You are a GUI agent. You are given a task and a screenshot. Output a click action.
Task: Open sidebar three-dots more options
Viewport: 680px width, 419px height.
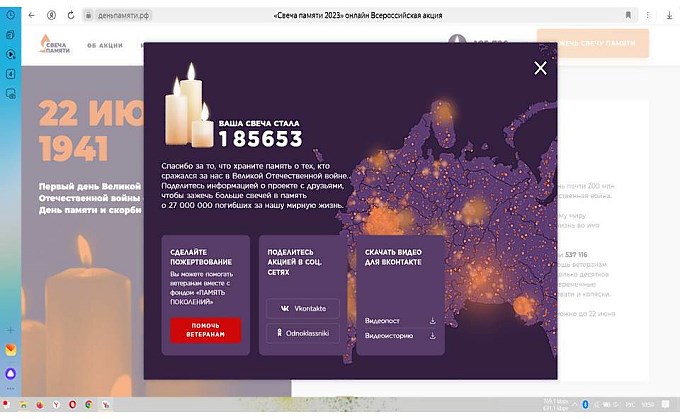[10, 389]
